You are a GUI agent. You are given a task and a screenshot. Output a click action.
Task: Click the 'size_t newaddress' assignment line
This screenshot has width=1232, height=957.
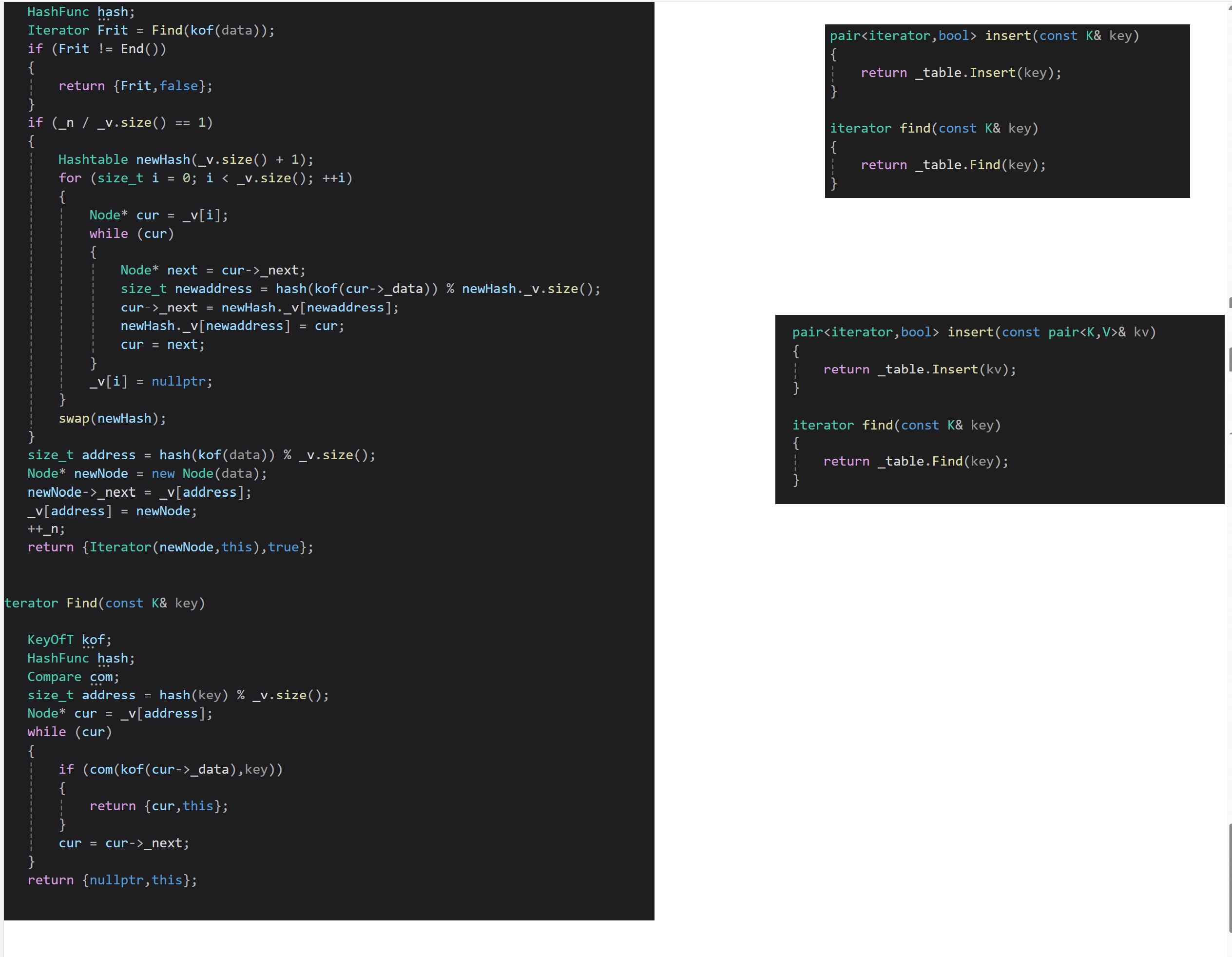pos(360,289)
